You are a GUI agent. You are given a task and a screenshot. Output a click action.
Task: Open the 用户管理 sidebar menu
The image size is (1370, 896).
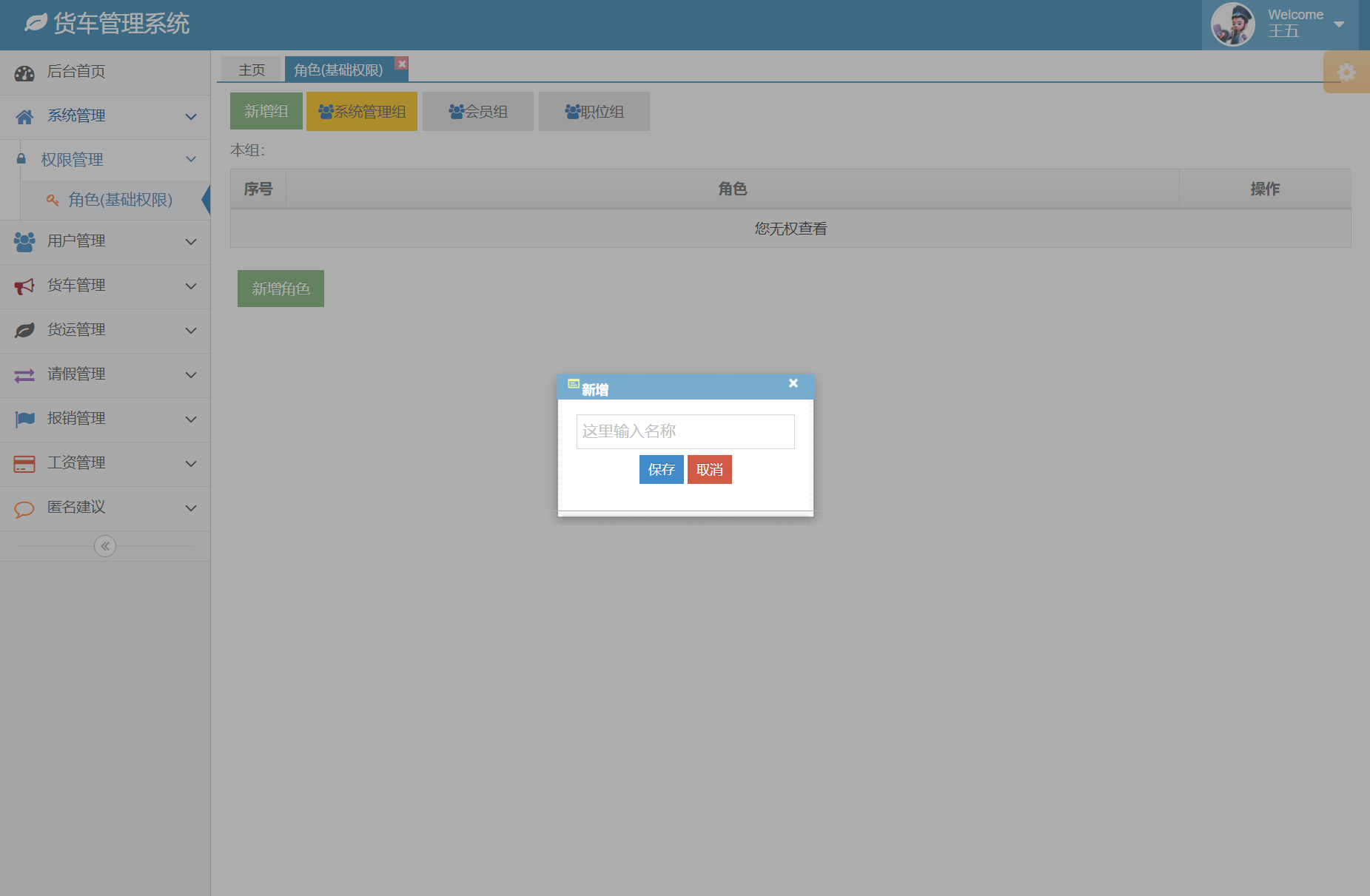click(105, 242)
